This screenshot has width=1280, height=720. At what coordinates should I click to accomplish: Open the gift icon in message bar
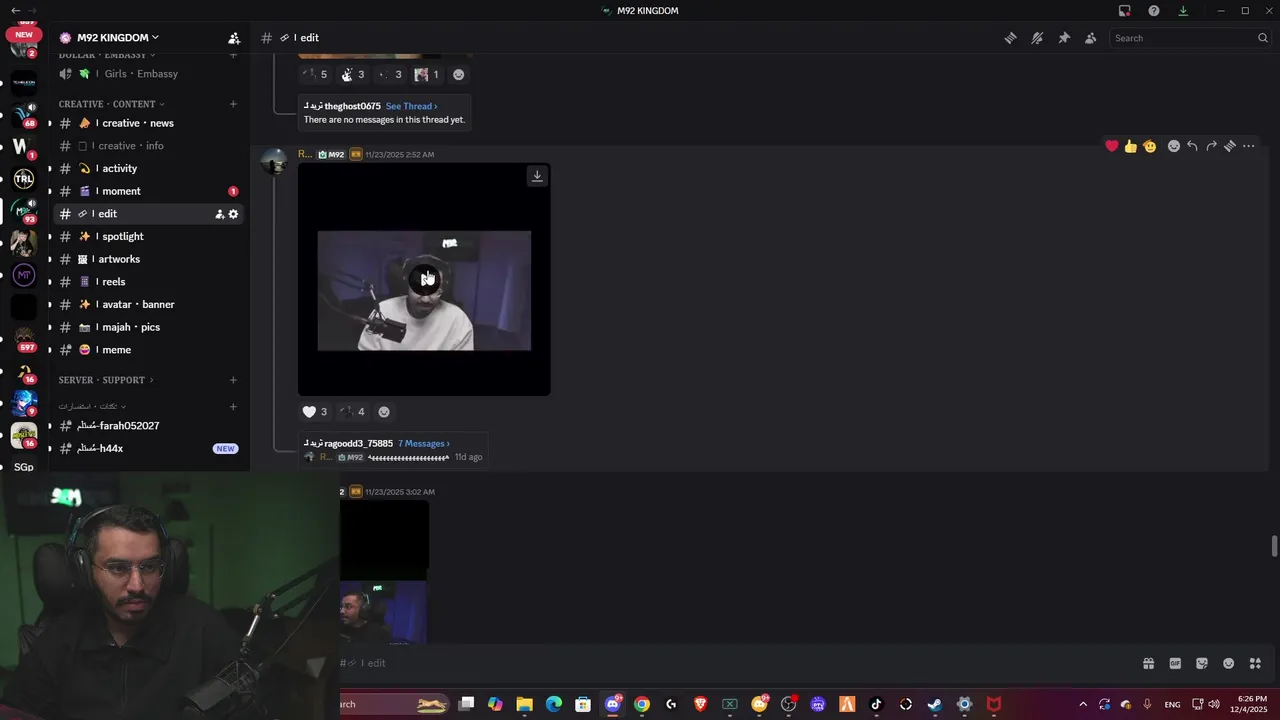pyautogui.click(x=1149, y=663)
